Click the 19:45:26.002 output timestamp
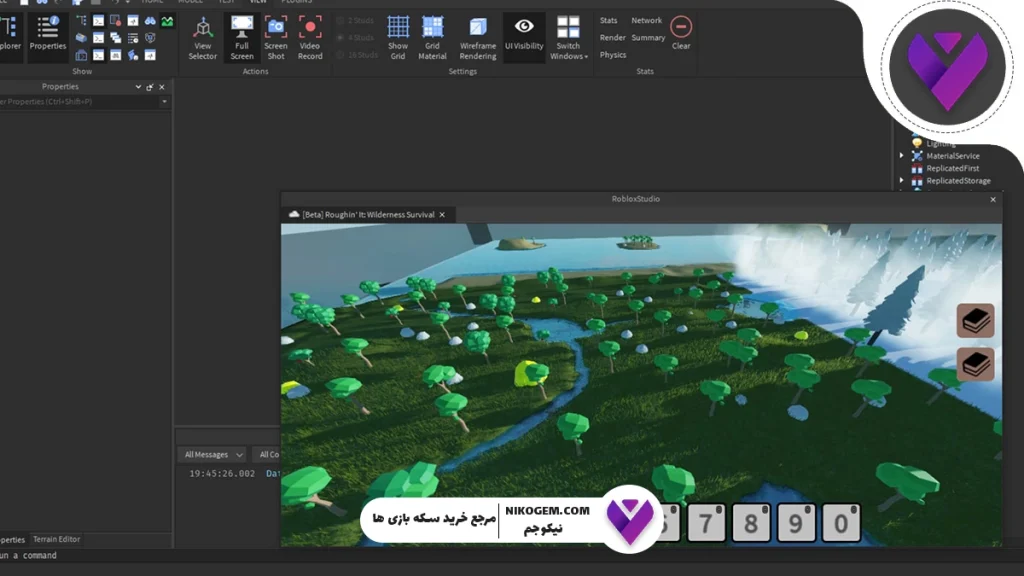Screen dimensions: 1024x576 point(222,474)
